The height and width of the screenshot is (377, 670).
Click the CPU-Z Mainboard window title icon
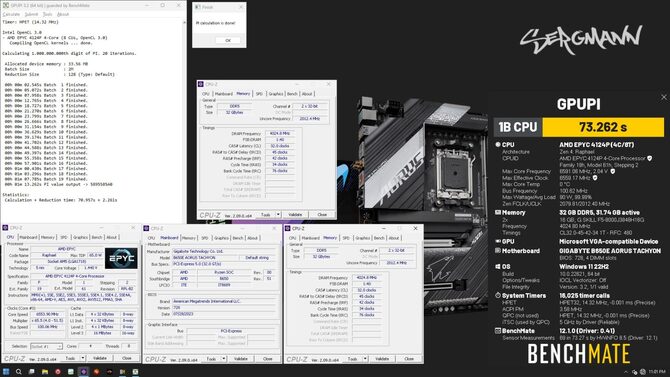pyautogui.click(x=146, y=228)
